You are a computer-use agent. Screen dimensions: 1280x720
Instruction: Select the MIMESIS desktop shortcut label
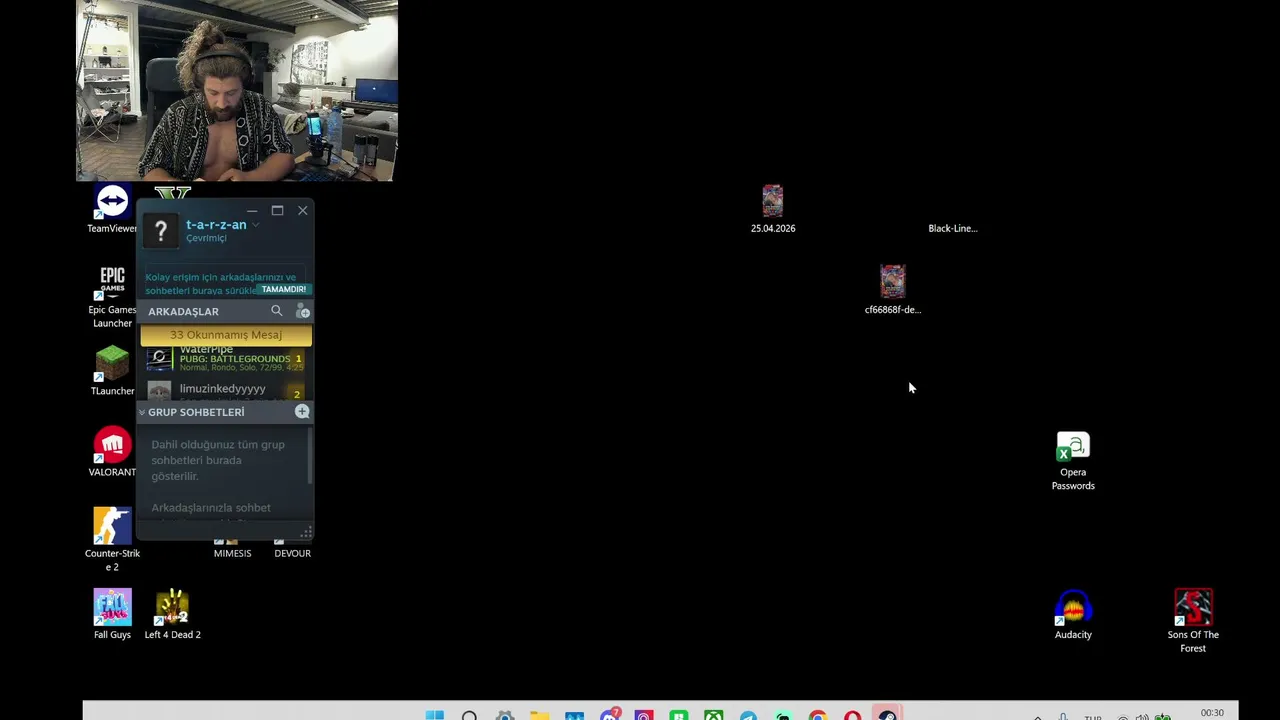pos(232,553)
